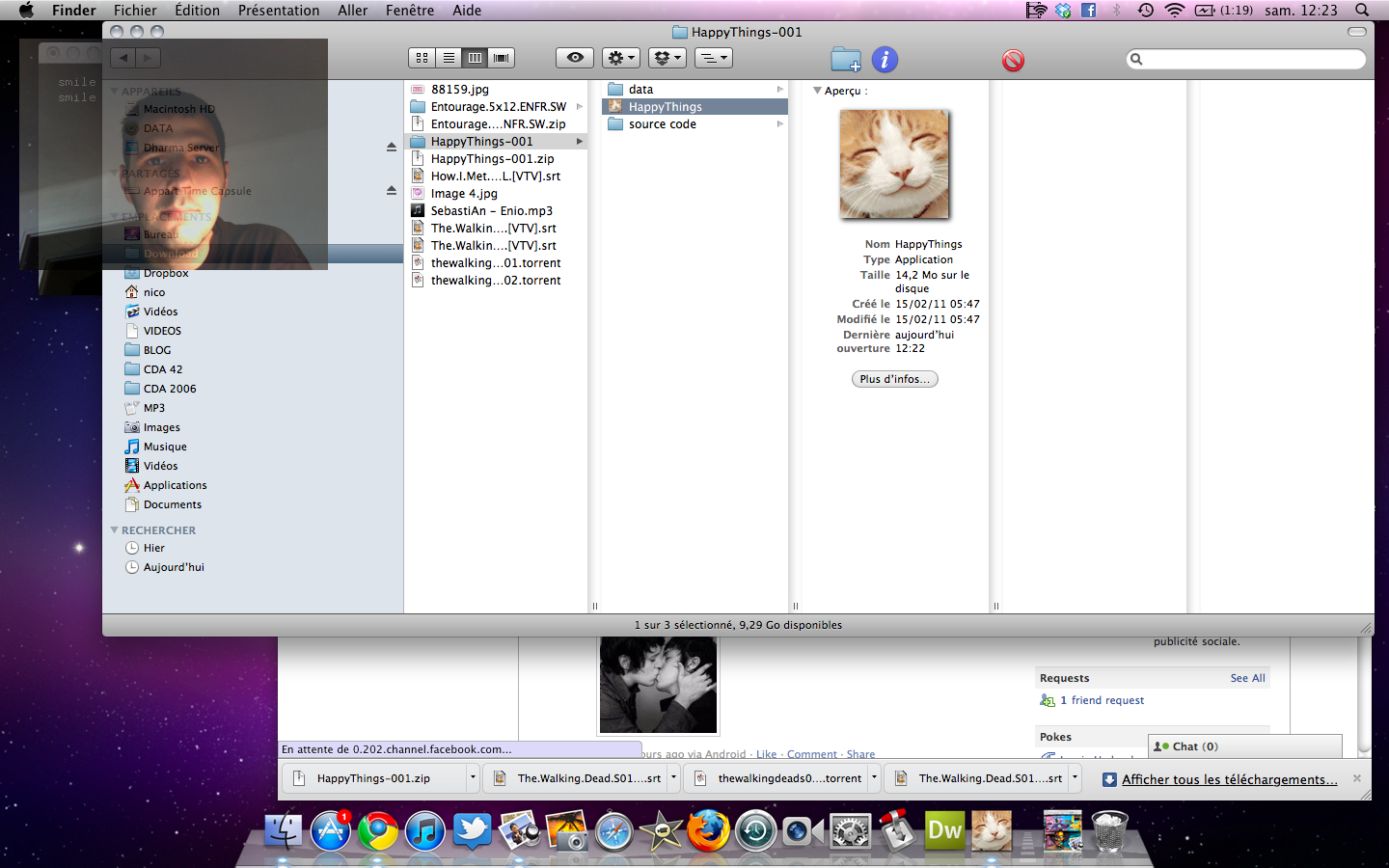Open Firefox from the Dock
Screen dimensions: 1389x868
707,830
